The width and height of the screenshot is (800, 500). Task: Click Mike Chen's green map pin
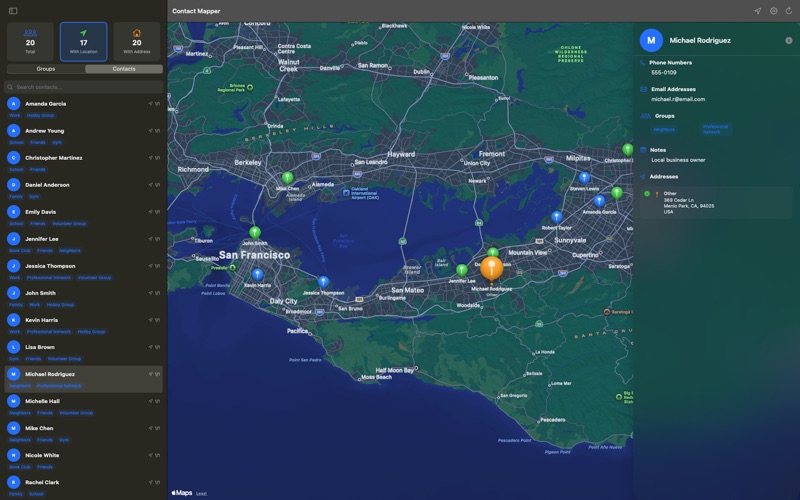click(288, 178)
